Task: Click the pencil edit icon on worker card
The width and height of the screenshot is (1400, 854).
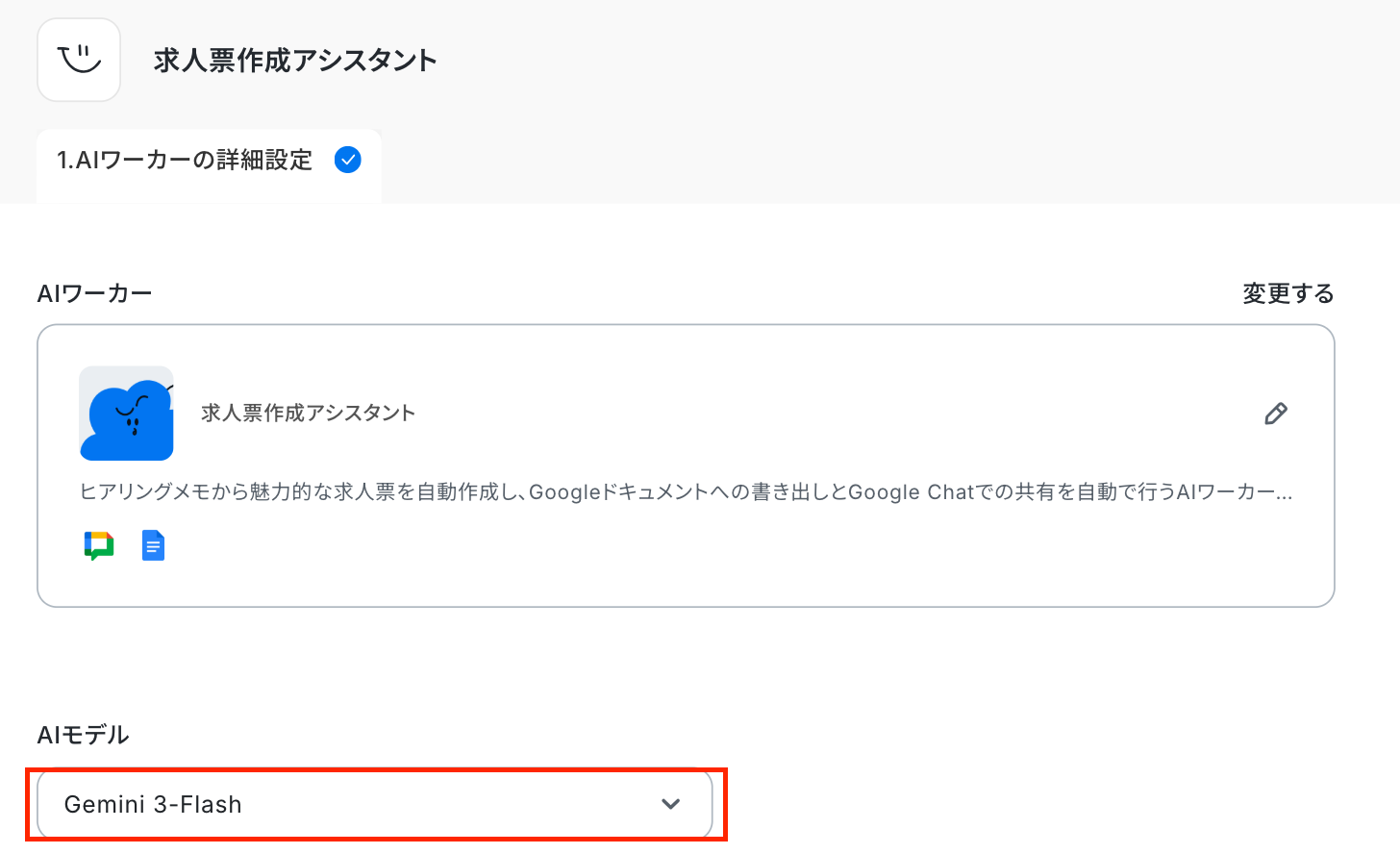Action: 1275,414
